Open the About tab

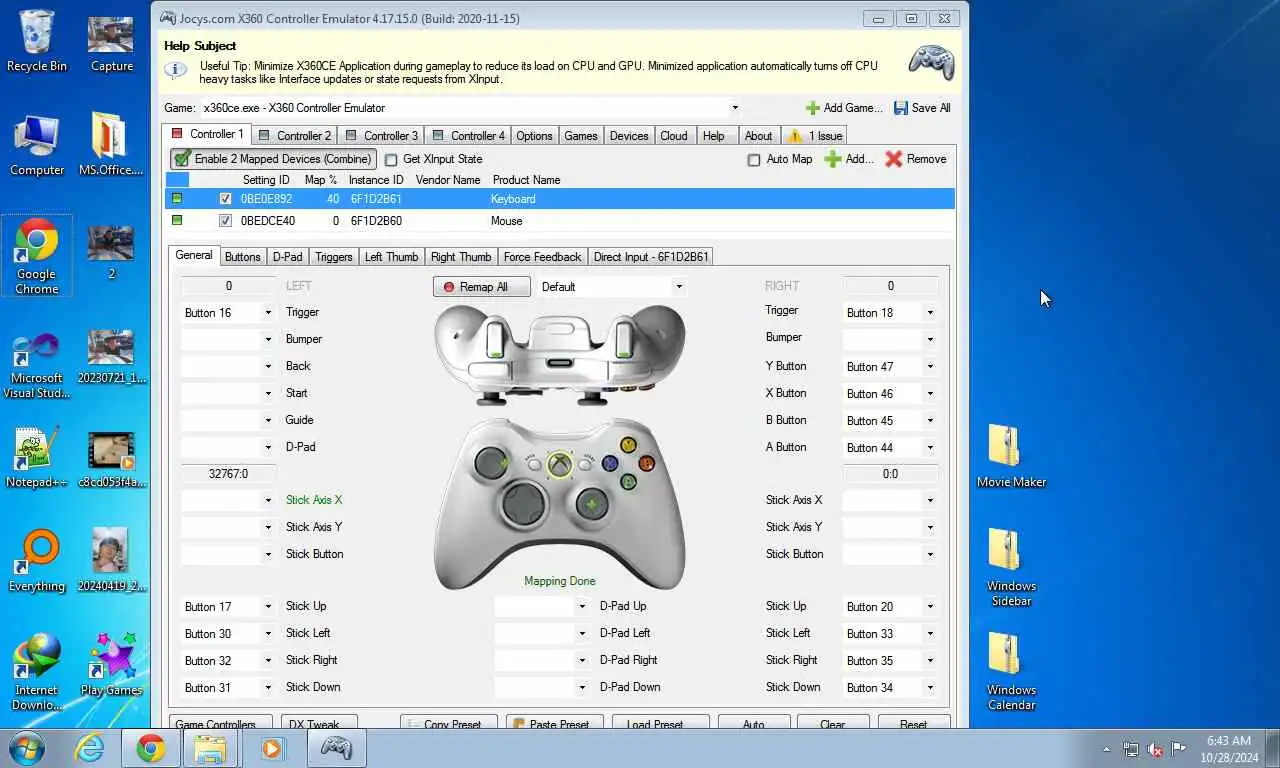pyautogui.click(x=758, y=136)
